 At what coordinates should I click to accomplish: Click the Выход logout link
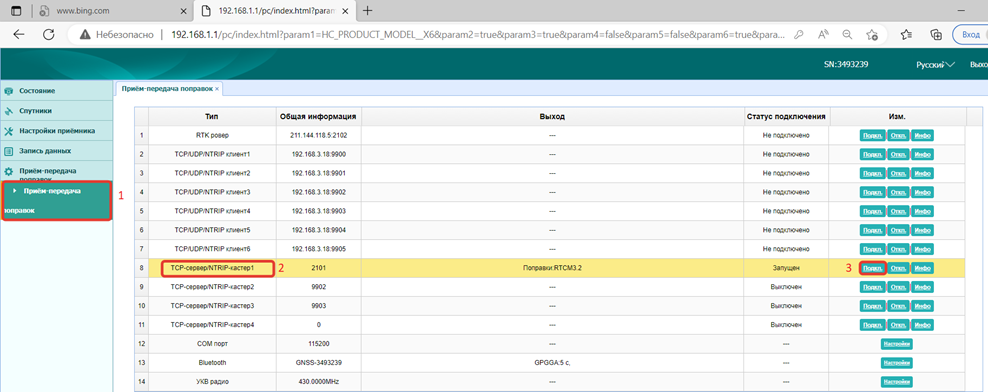point(979,64)
